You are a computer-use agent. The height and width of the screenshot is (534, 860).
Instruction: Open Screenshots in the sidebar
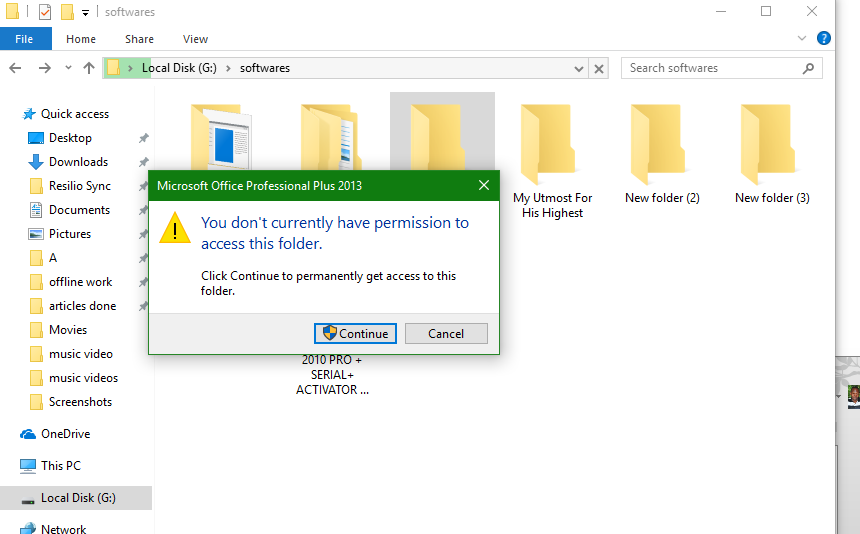pos(80,402)
